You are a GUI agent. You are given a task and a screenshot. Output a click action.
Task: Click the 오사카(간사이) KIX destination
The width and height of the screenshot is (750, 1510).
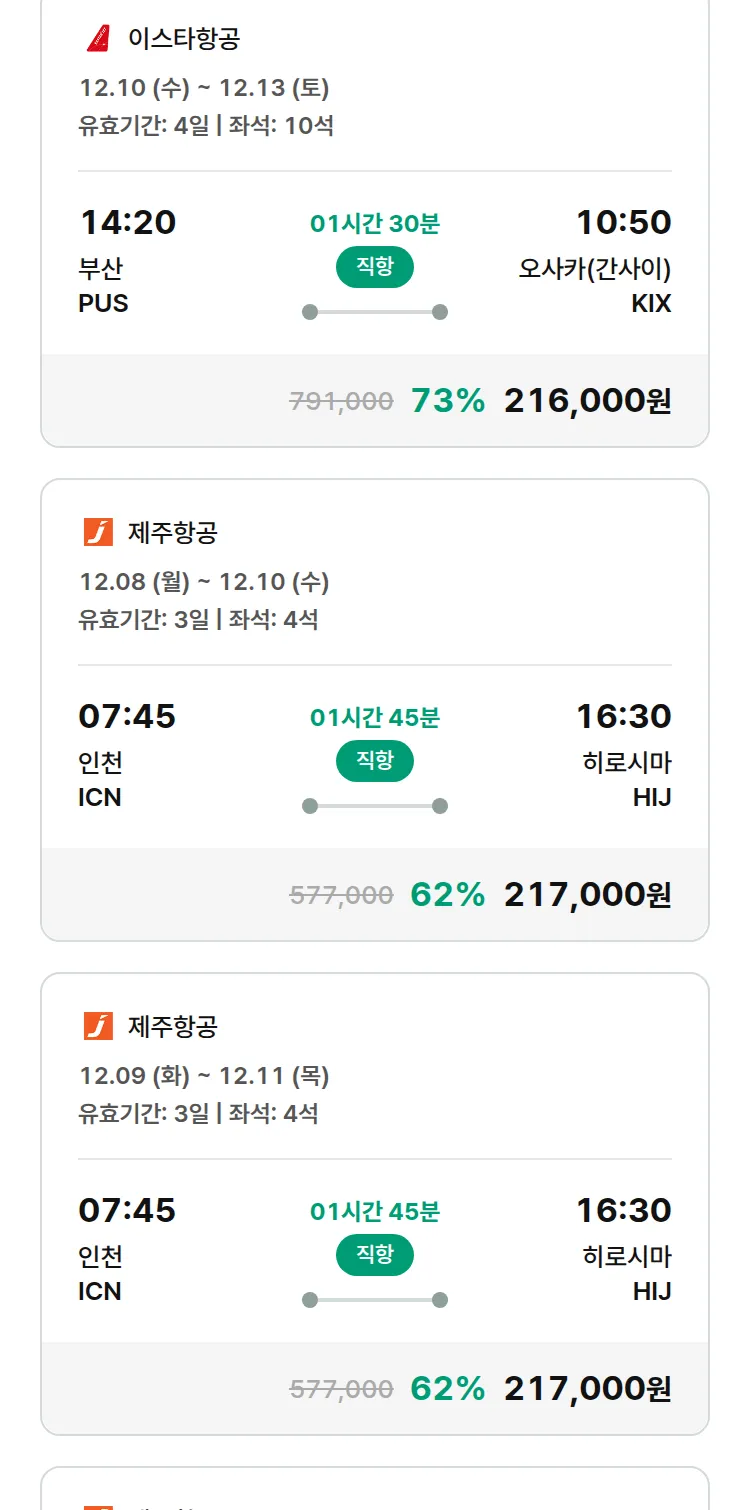594,285
